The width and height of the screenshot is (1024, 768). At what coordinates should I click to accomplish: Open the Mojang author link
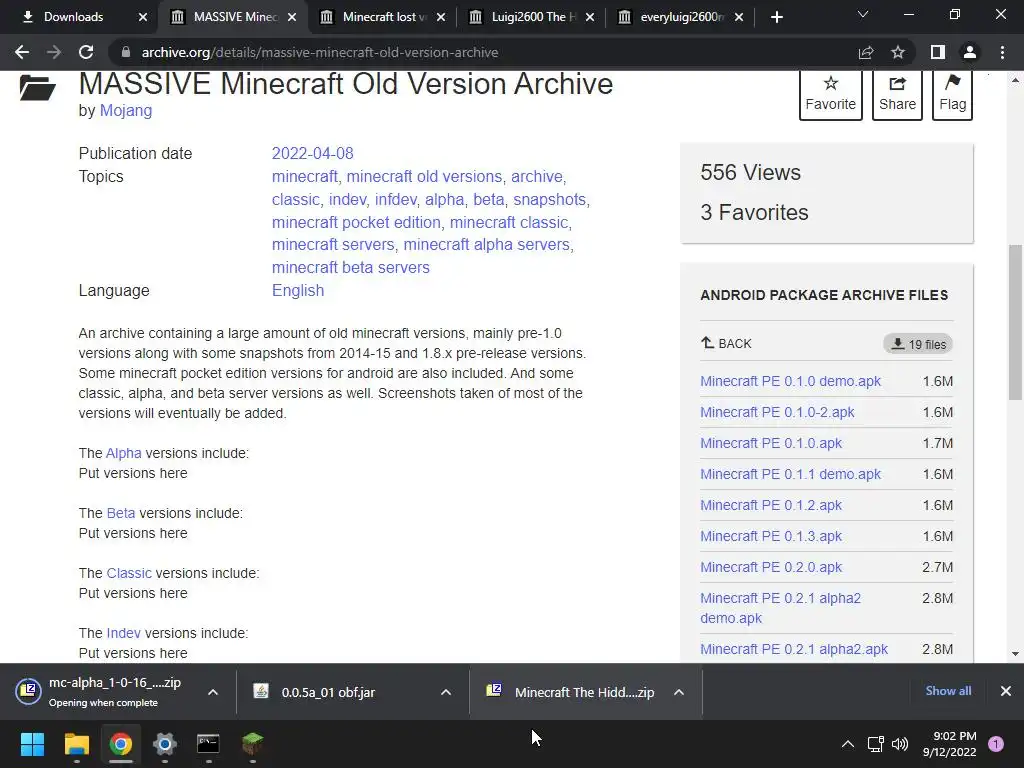125,110
